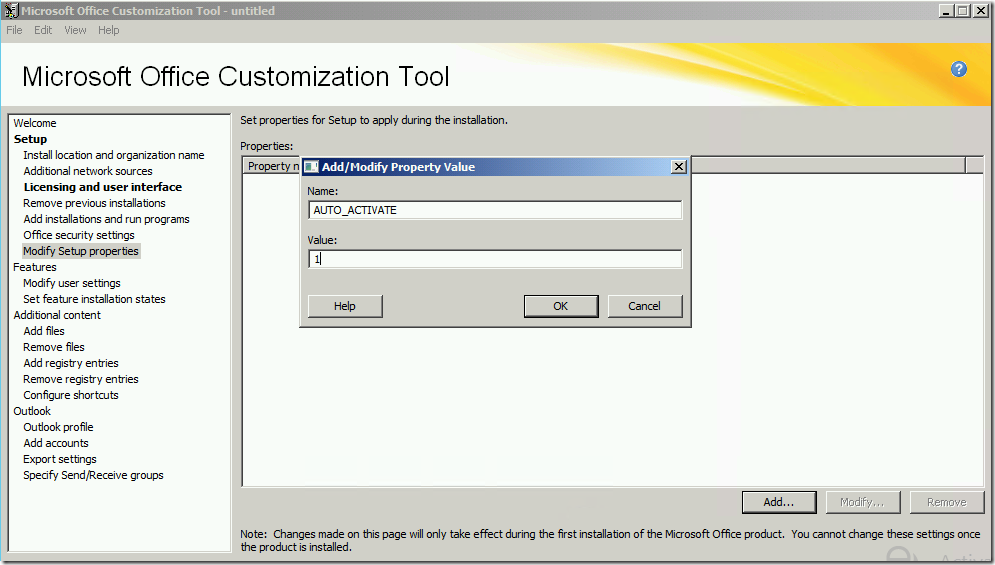Click OK in the property dialog
Screen dimensions: 995x565
(x=561, y=306)
